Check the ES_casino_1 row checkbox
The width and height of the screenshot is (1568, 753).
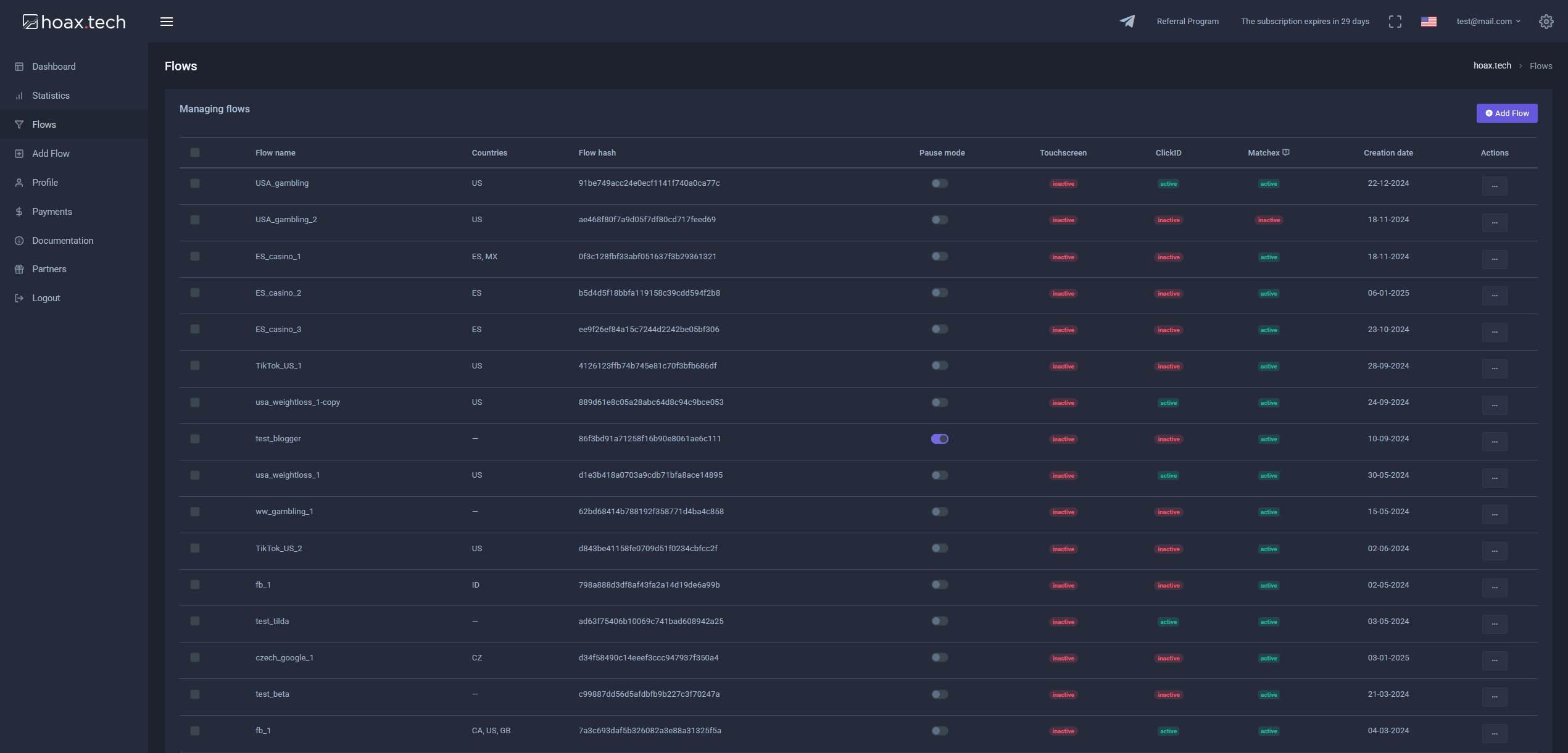(x=195, y=256)
